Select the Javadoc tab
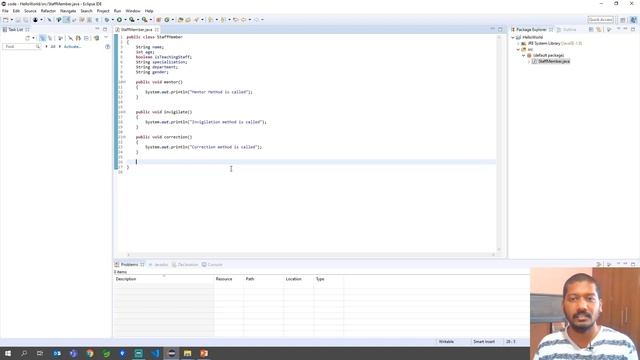This screenshot has width=640, height=360. (158, 265)
